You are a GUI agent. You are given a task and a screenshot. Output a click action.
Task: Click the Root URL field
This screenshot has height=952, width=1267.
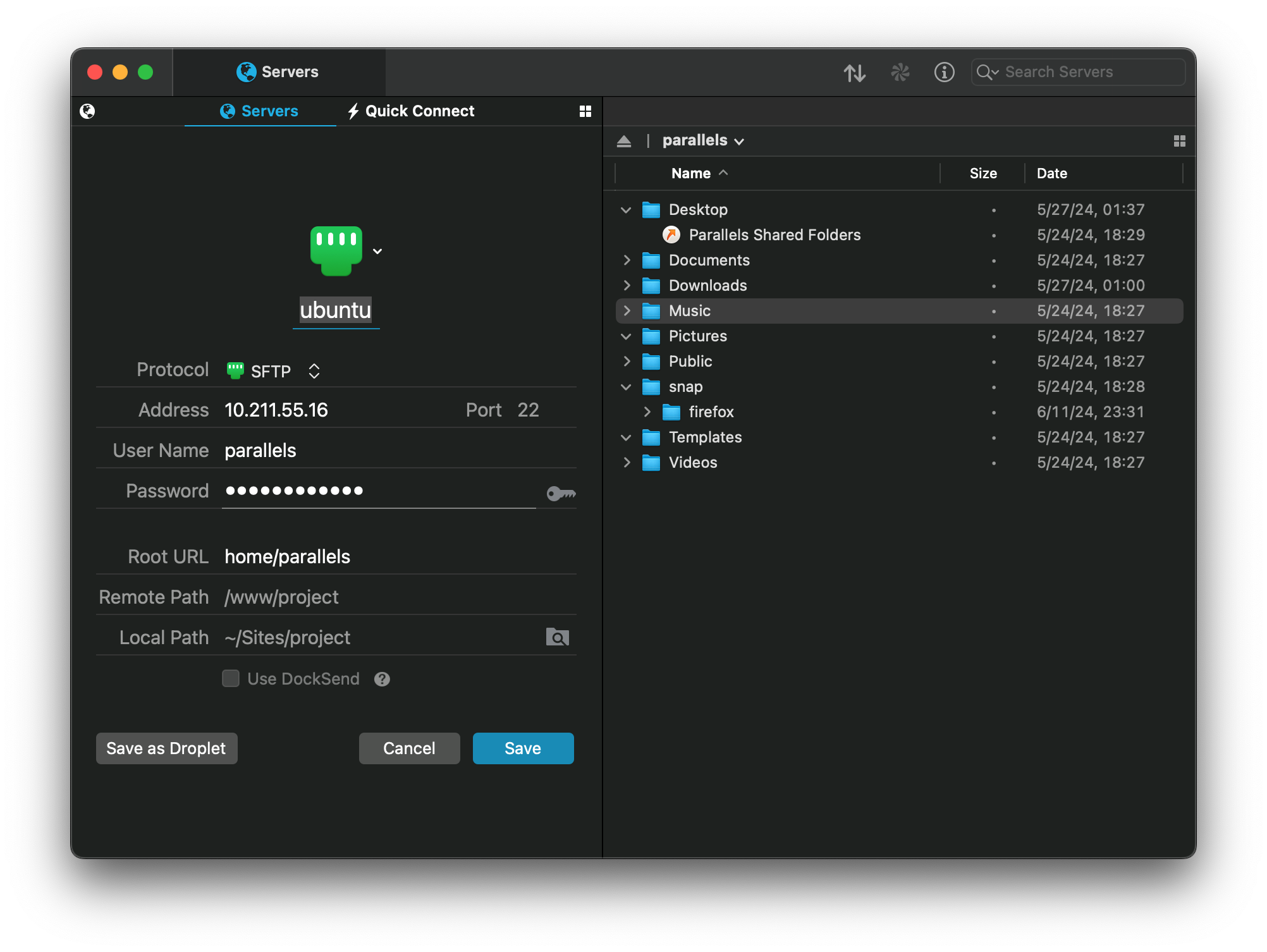point(398,557)
